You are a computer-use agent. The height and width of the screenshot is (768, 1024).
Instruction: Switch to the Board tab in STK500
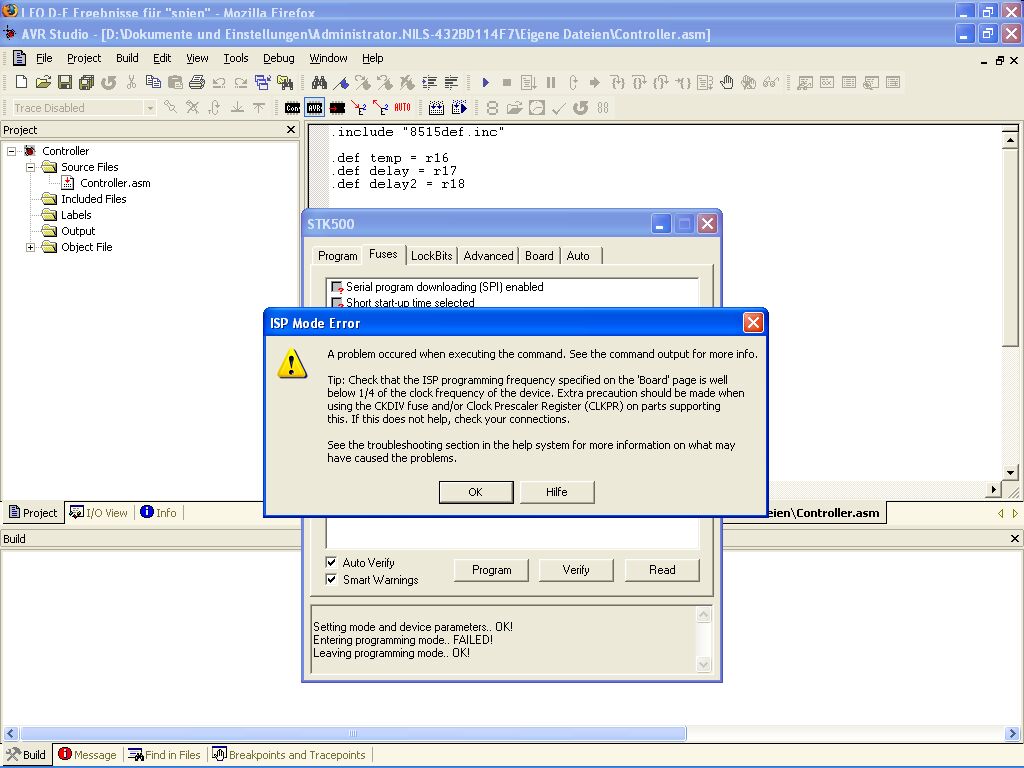tap(539, 256)
